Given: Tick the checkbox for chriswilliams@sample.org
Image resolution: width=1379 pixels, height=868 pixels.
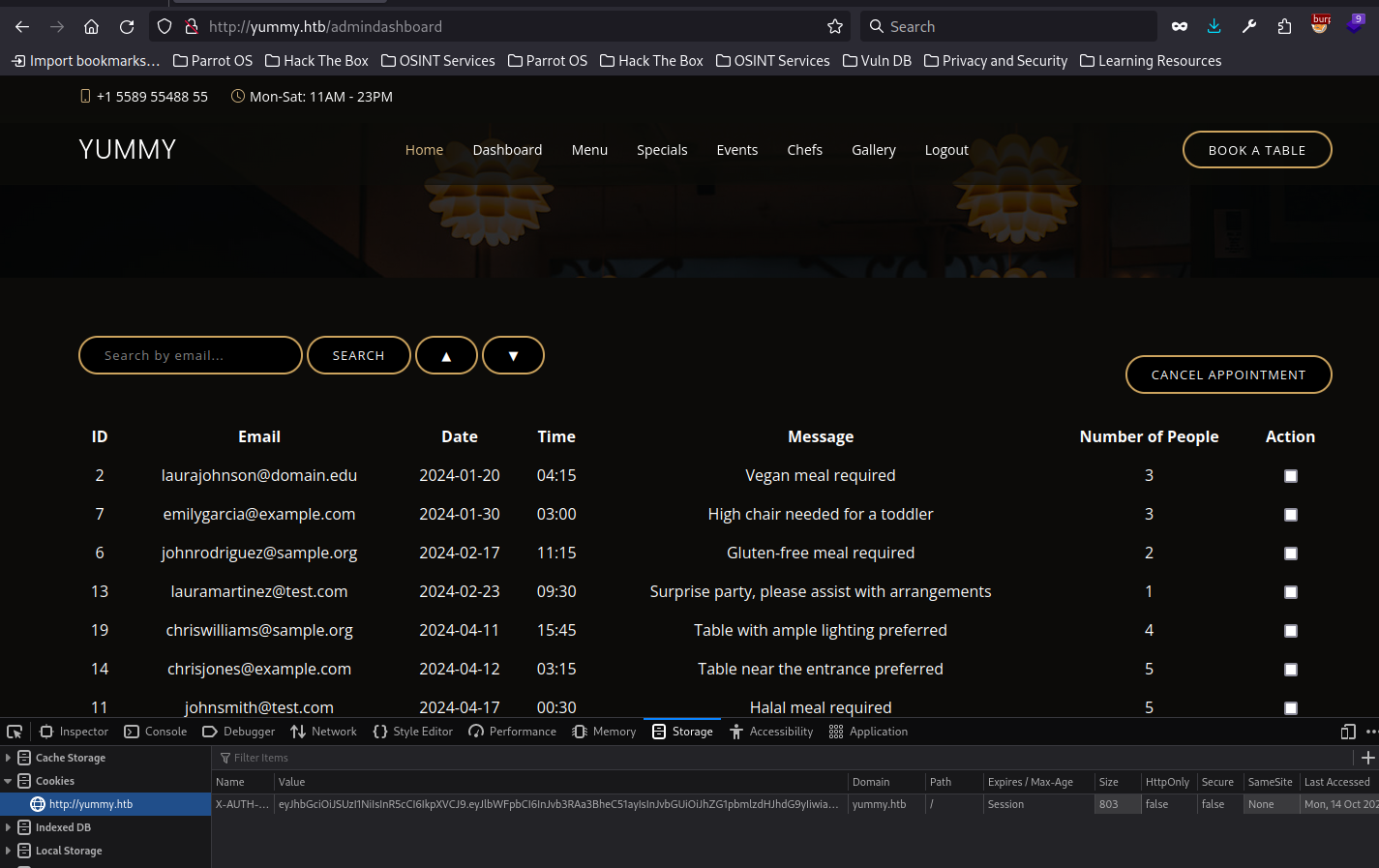Looking at the screenshot, I should pyautogui.click(x=1290, y=631).
